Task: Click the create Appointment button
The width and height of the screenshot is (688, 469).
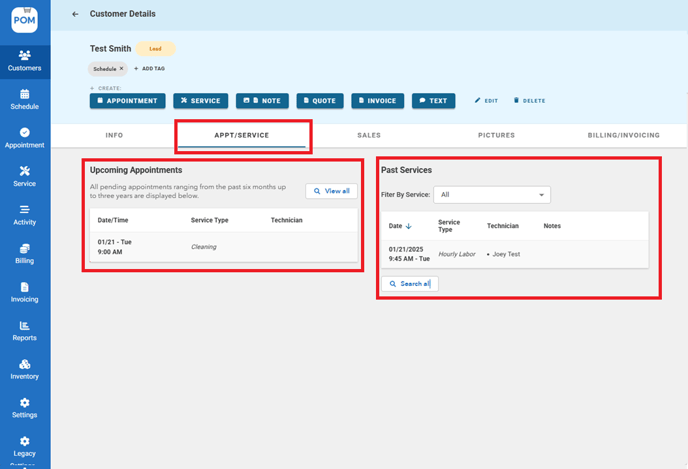Action: click(127, 101)
